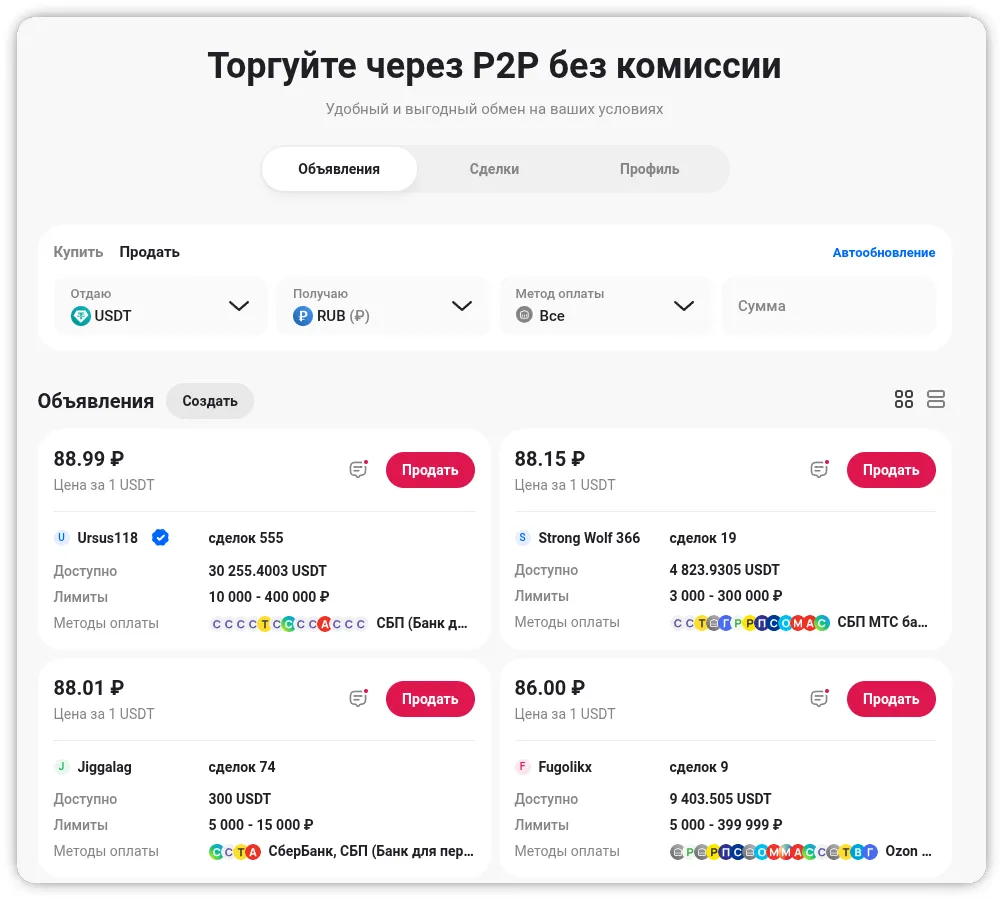This screenshot has width=1003, height=900.
Task: Open the Сделки tab
Action: (x=494, y=169)
